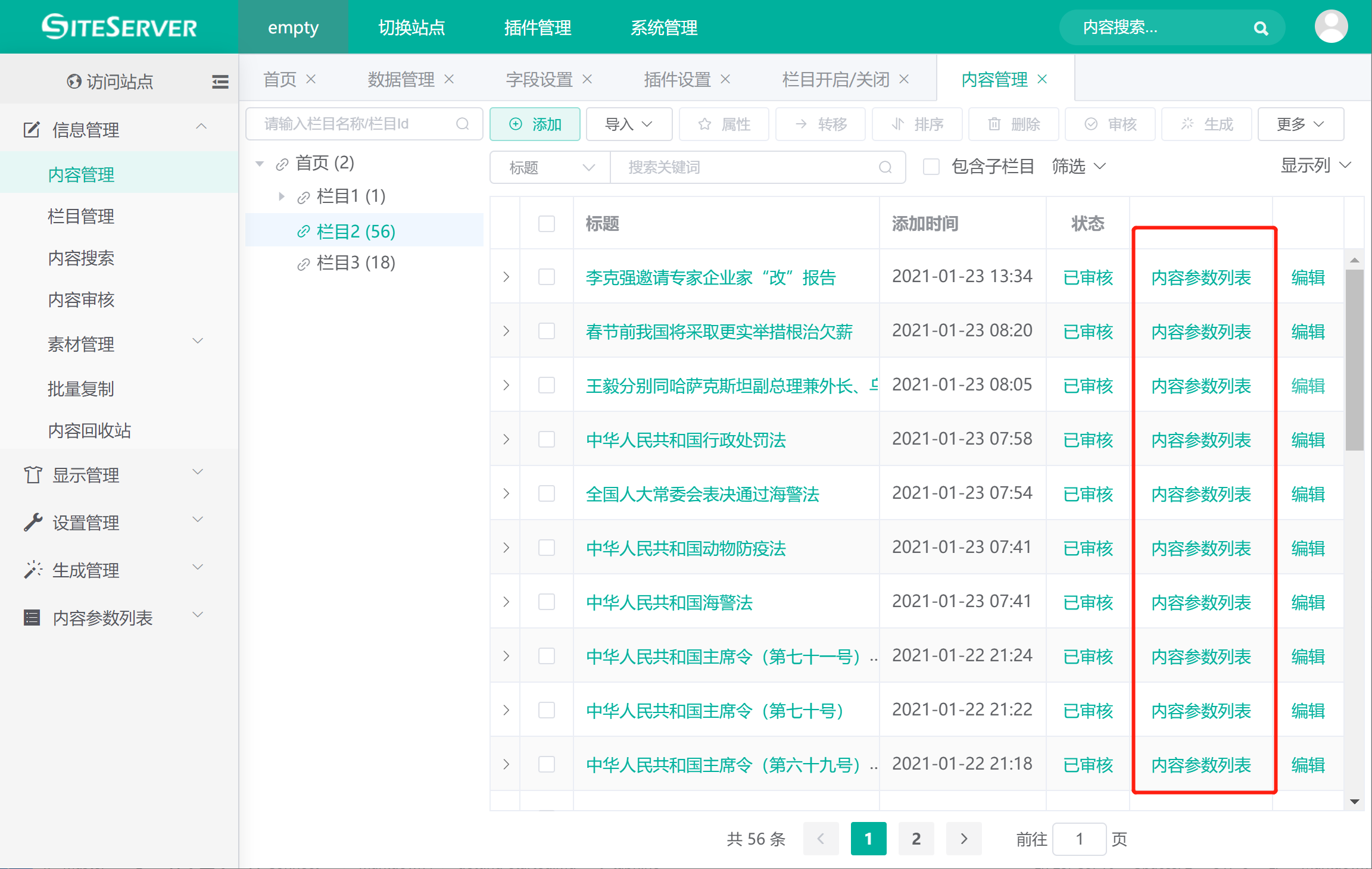Toggle the sidebar hamburger menu icon
Image resolution: width=1372 pixels, height=869 pixels.
coord(220,82)
